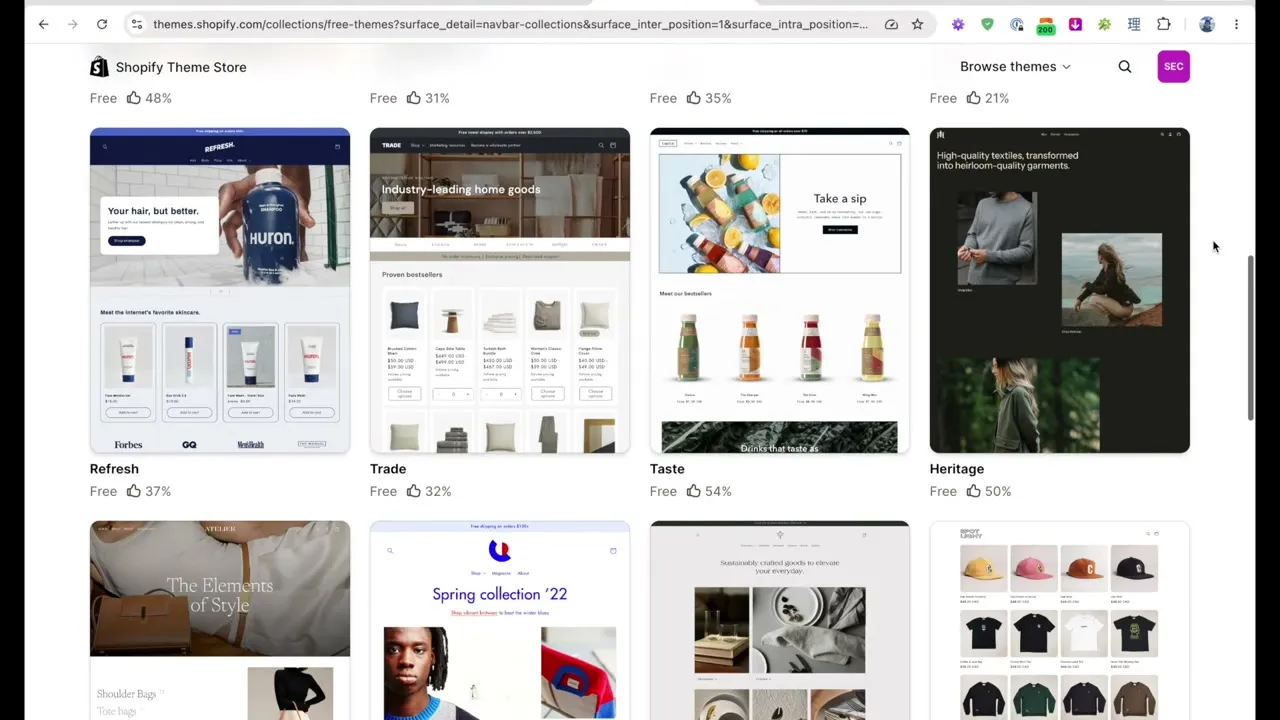Open the Refresh theme title link
This screenshot has width=1280, height=720.
pos(114,469)
